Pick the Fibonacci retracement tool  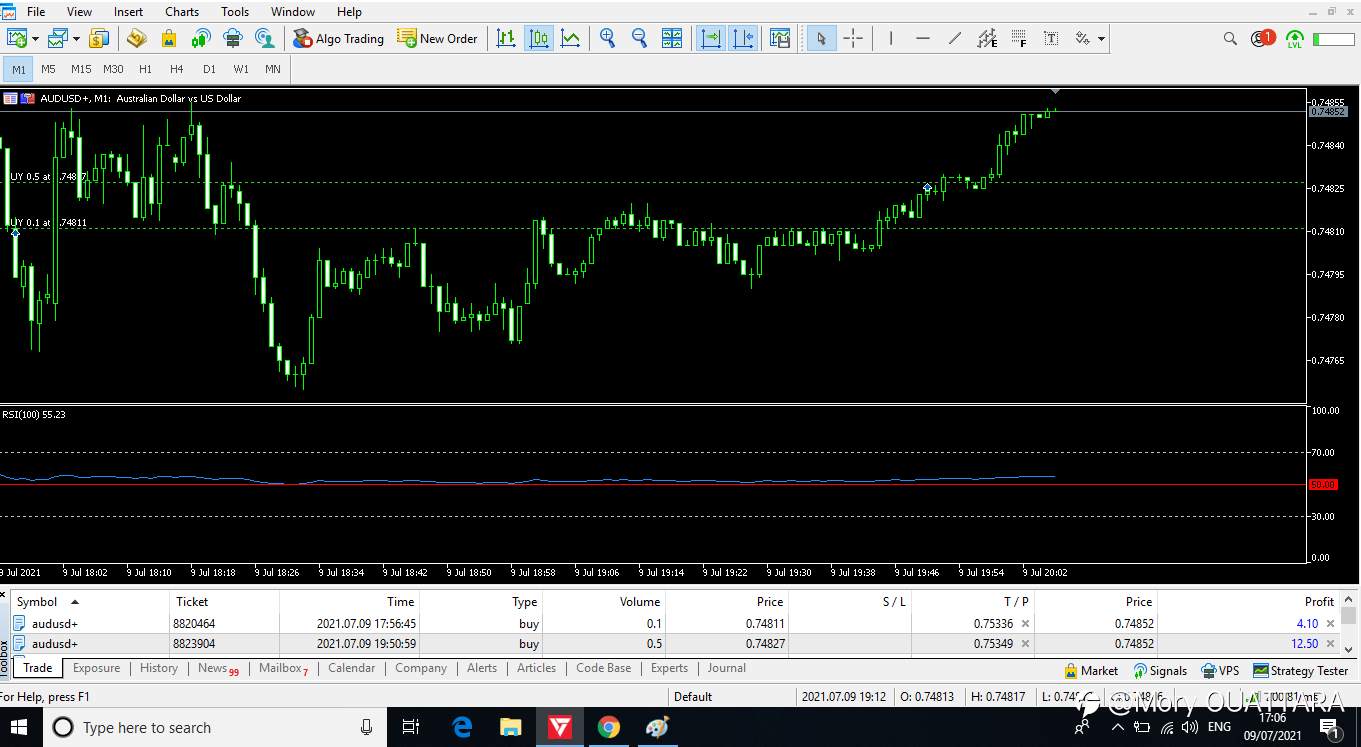1019,39
